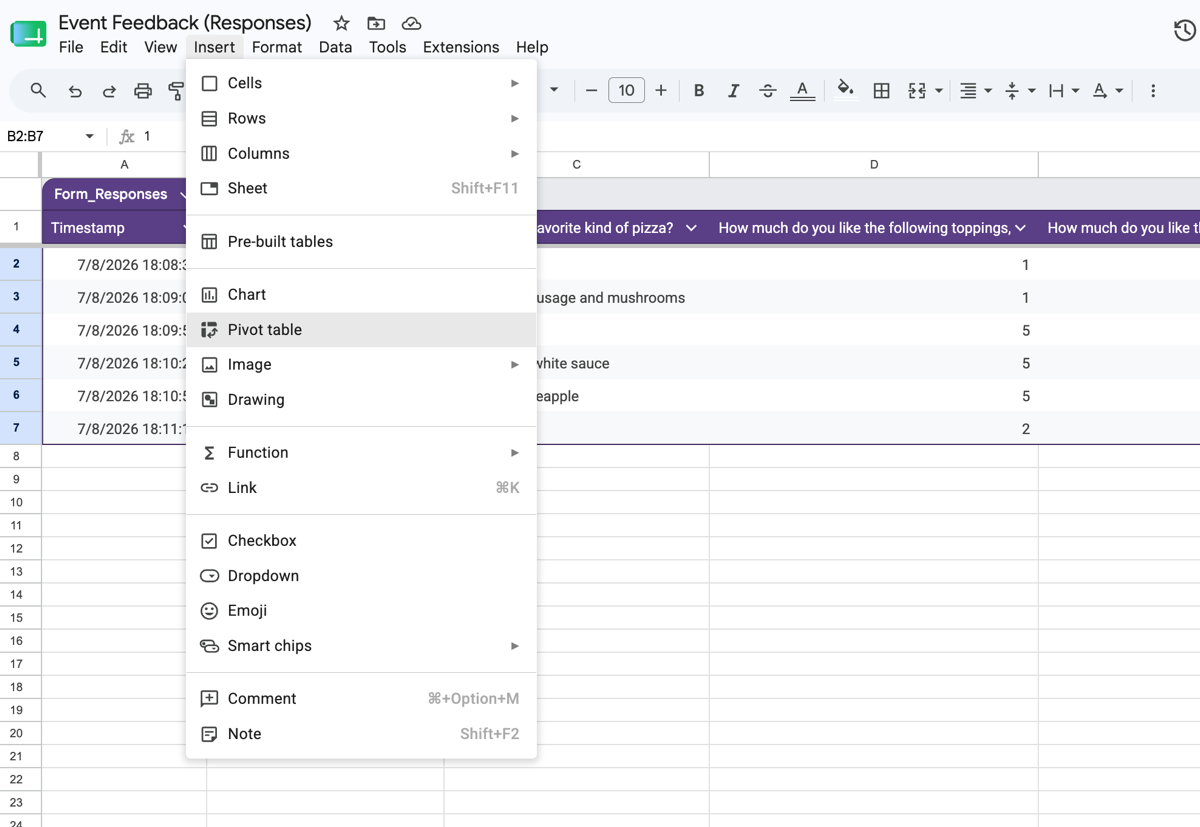Viewport: 1200px width, 827px height.
Task: Star the Event Feedback document
Action: [x=341, y=23]
